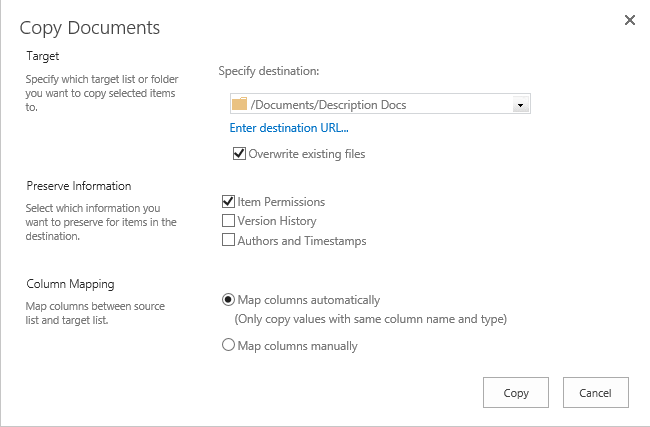Screen dimensions: 650x427
Task: Click the Version History label text
Action: point(277,221)
